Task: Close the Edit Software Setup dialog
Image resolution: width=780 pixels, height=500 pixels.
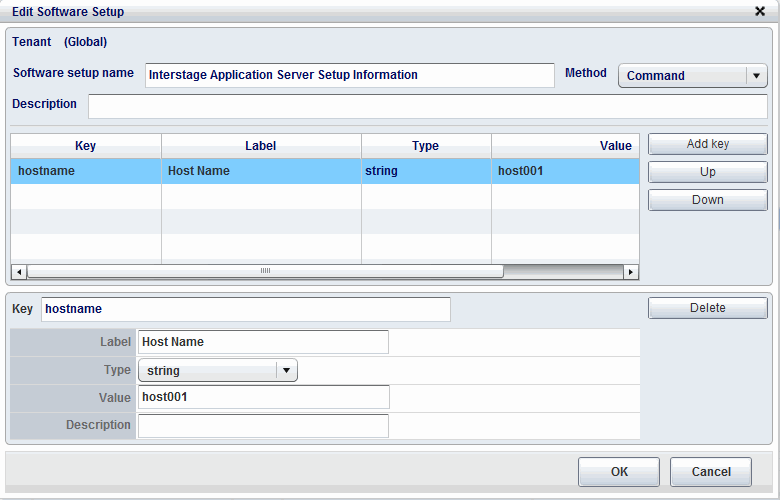Action: point(760,11)
